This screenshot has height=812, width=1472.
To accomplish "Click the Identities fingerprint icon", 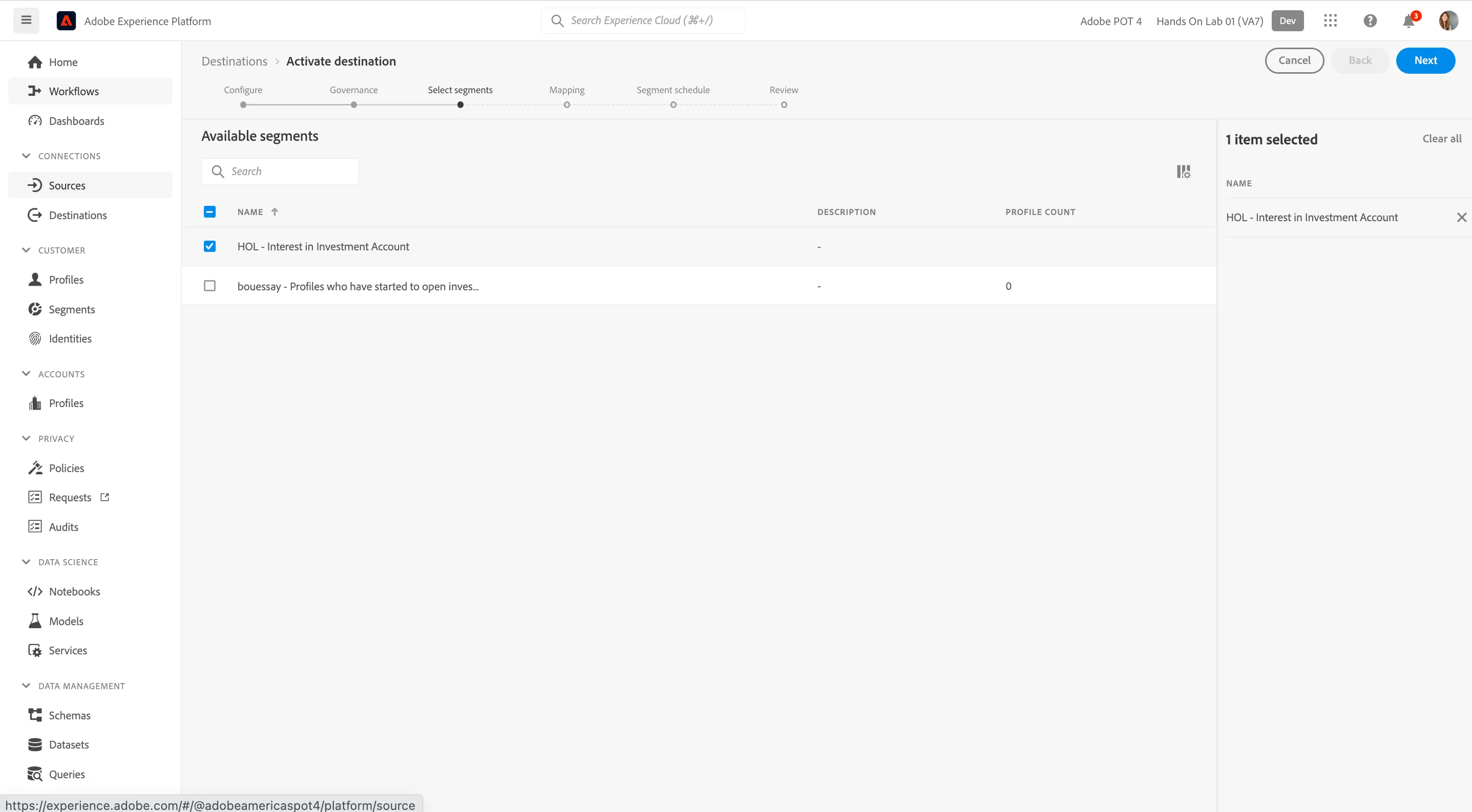I will [x=35, y=338].
